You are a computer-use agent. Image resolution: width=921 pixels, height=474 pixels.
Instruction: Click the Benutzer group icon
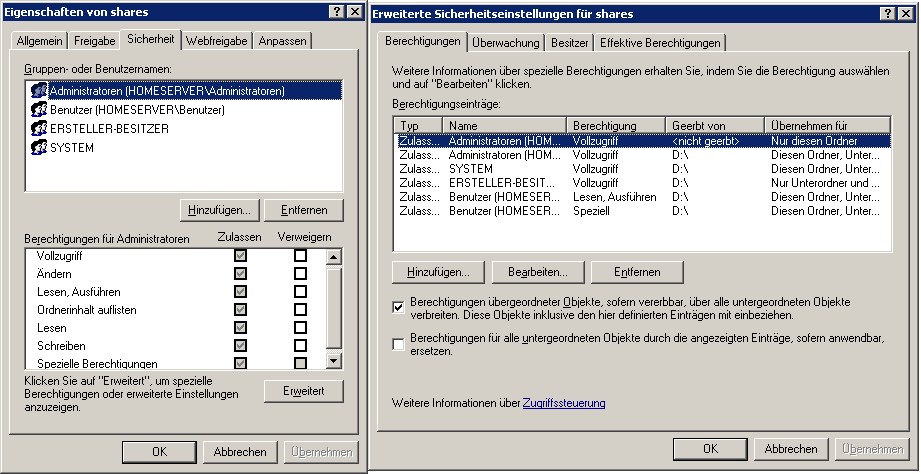click(40, 109)
